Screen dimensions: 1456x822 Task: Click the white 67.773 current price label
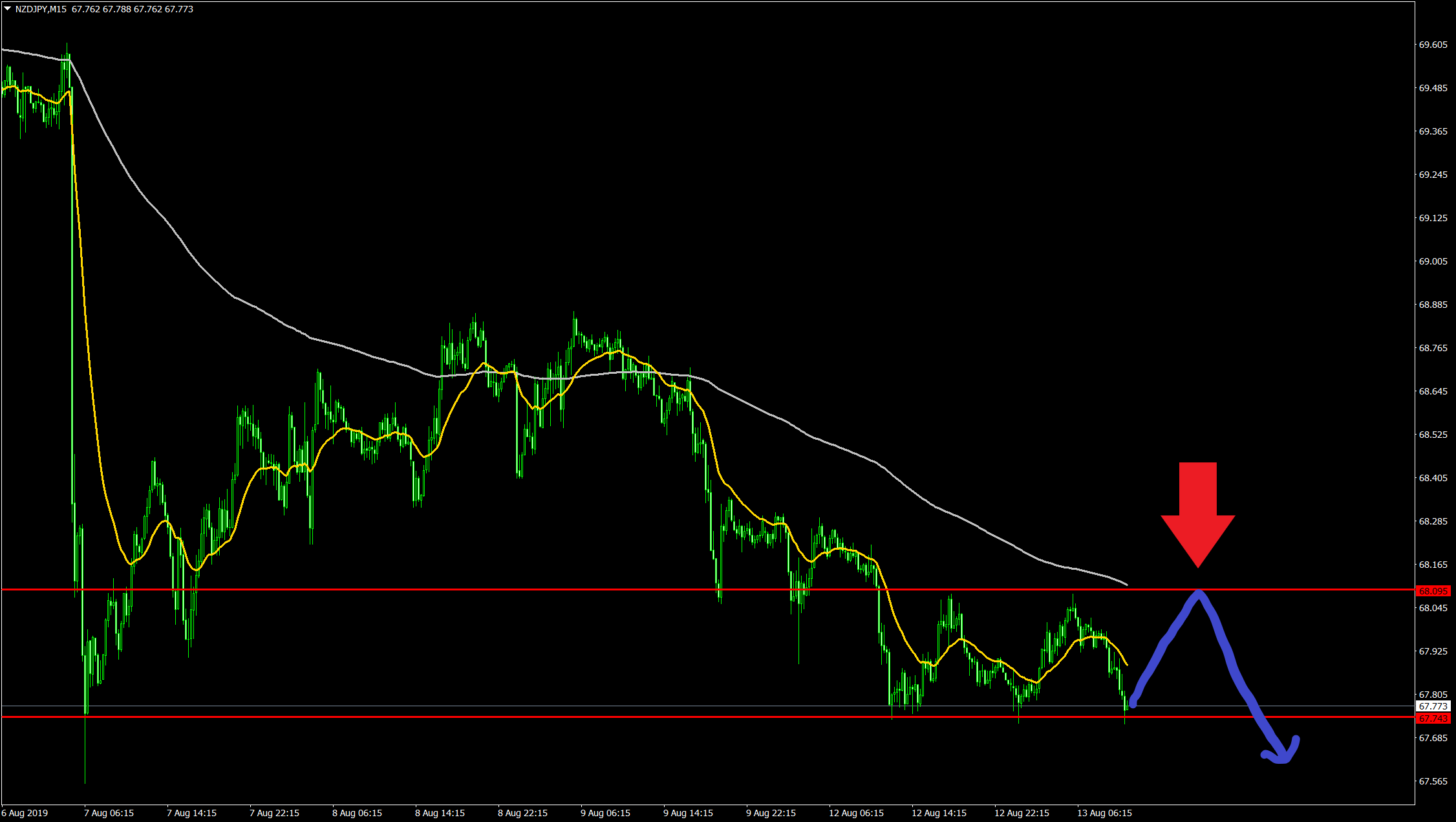tap(1433, 706)
